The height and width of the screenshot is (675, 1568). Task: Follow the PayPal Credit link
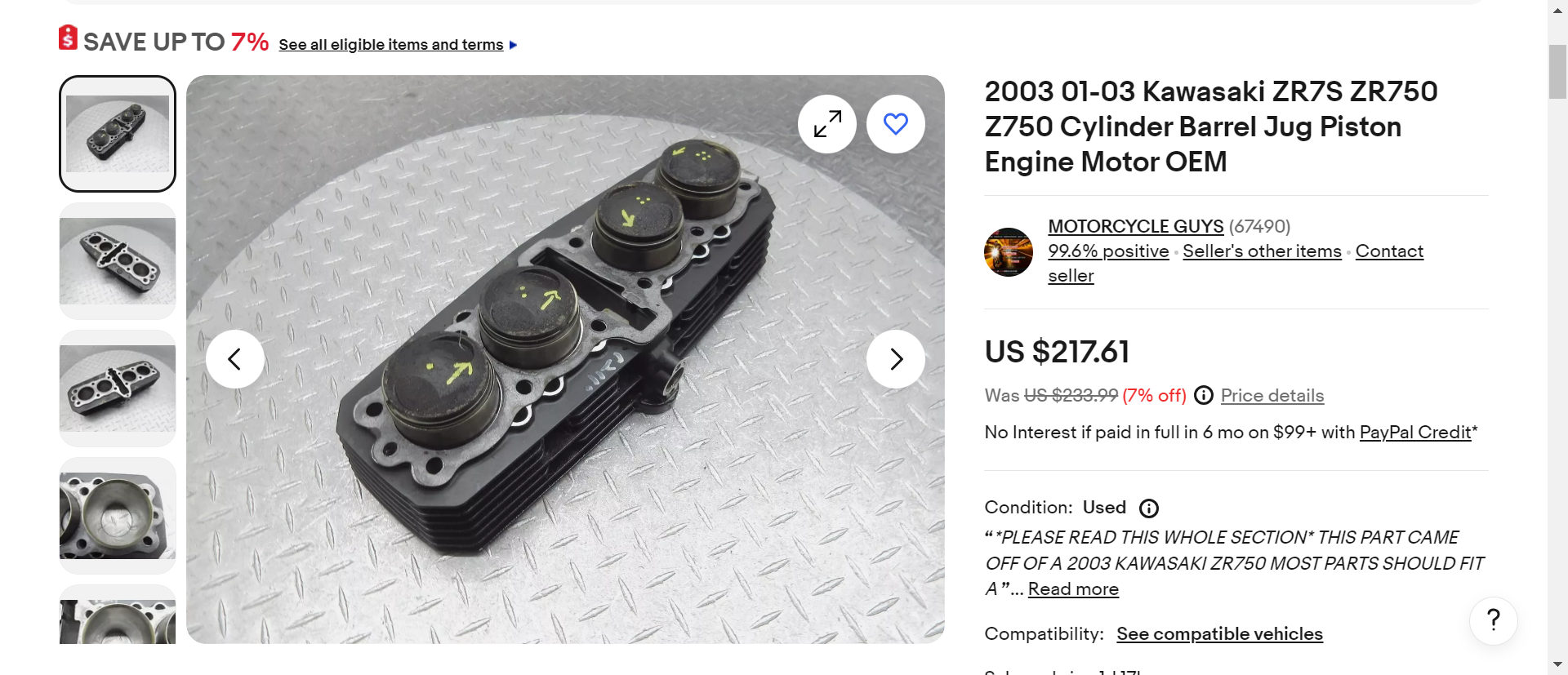click(x=1415, y=433)
